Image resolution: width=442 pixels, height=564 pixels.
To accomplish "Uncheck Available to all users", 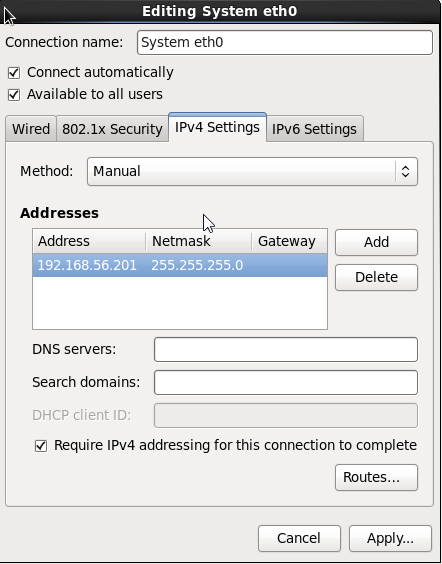I will click(x=14, y=95).
